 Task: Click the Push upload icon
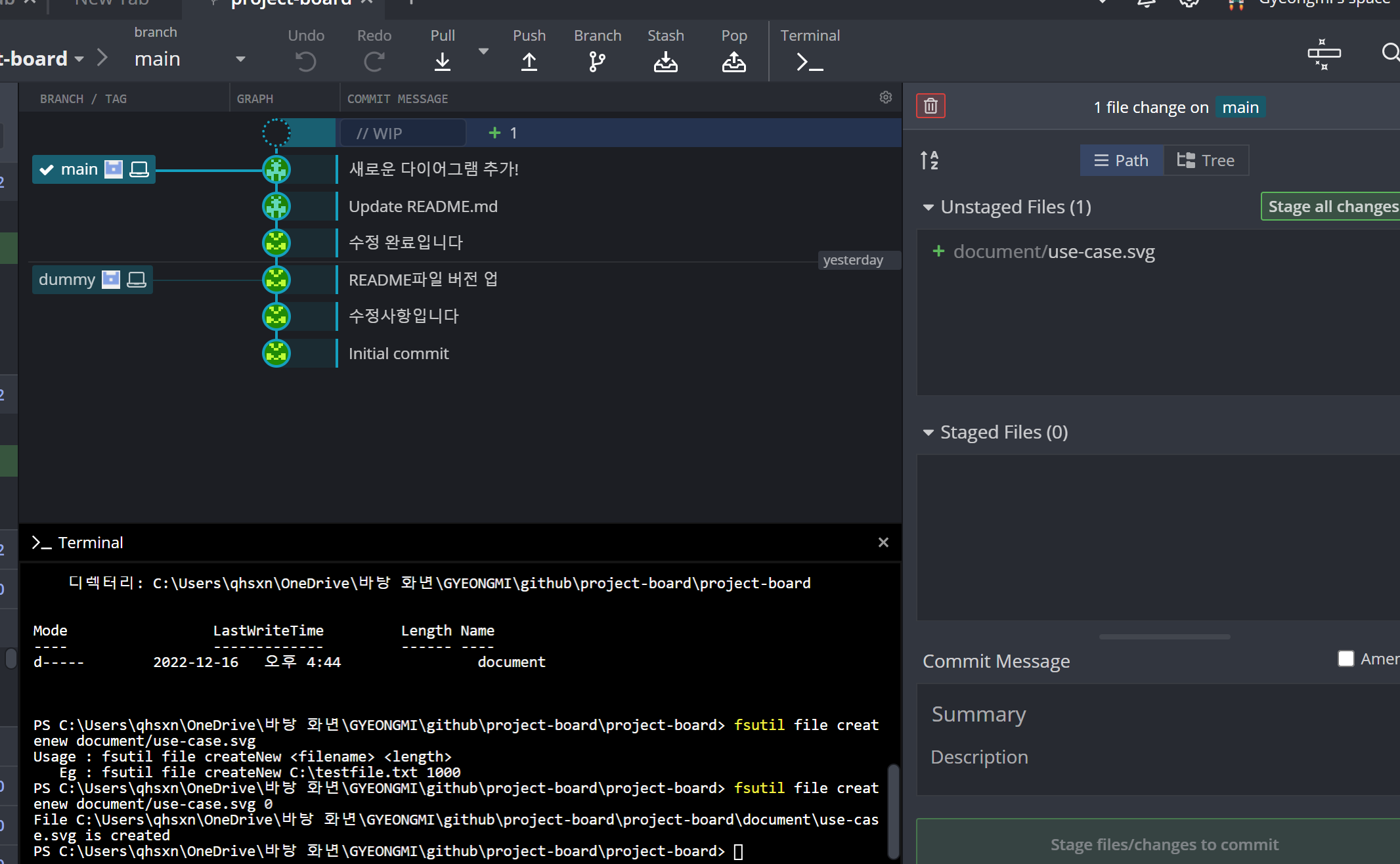tap(529, 62)
